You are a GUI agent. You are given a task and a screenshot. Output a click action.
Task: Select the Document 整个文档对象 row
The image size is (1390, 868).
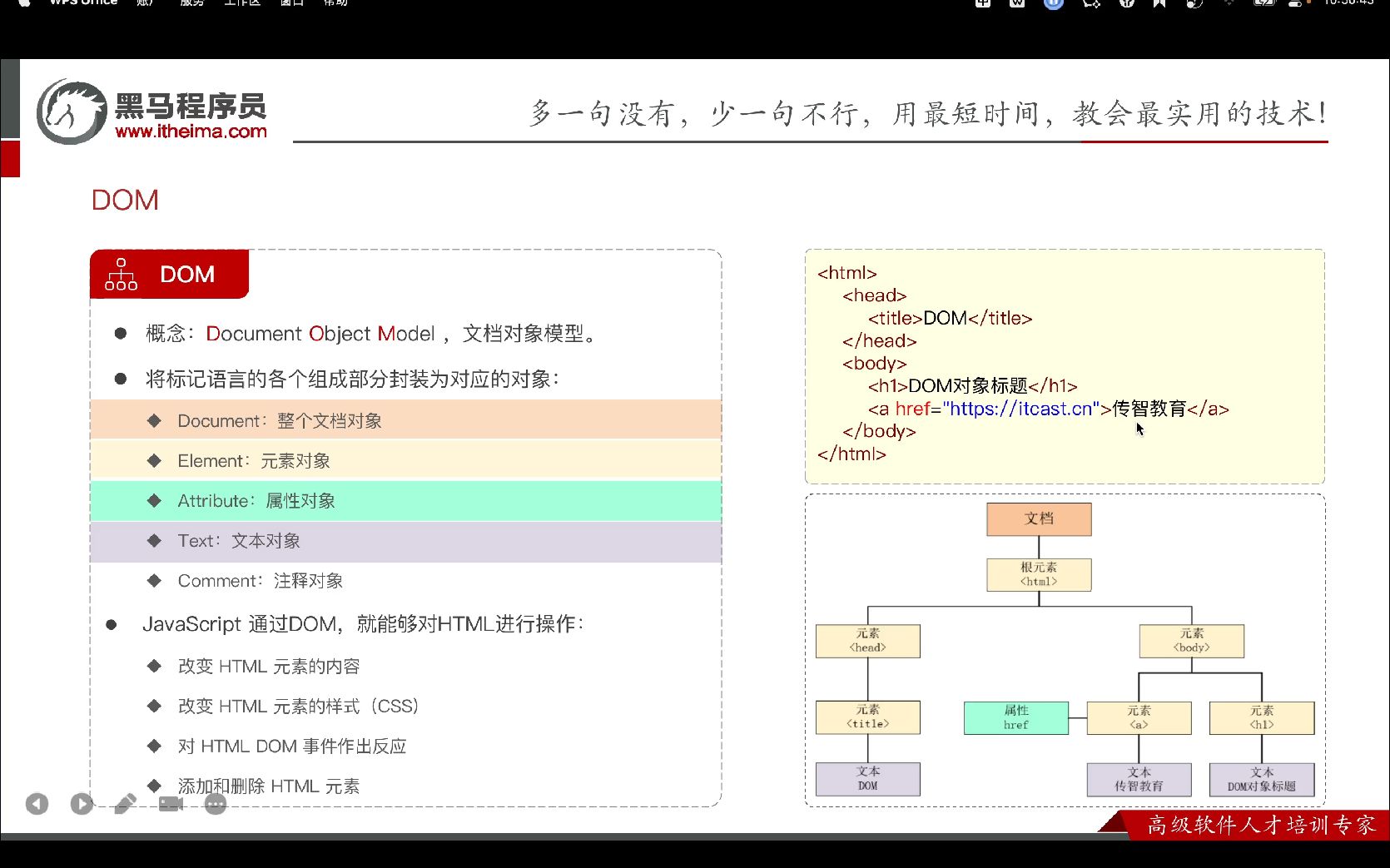click(x=405, y=420)
